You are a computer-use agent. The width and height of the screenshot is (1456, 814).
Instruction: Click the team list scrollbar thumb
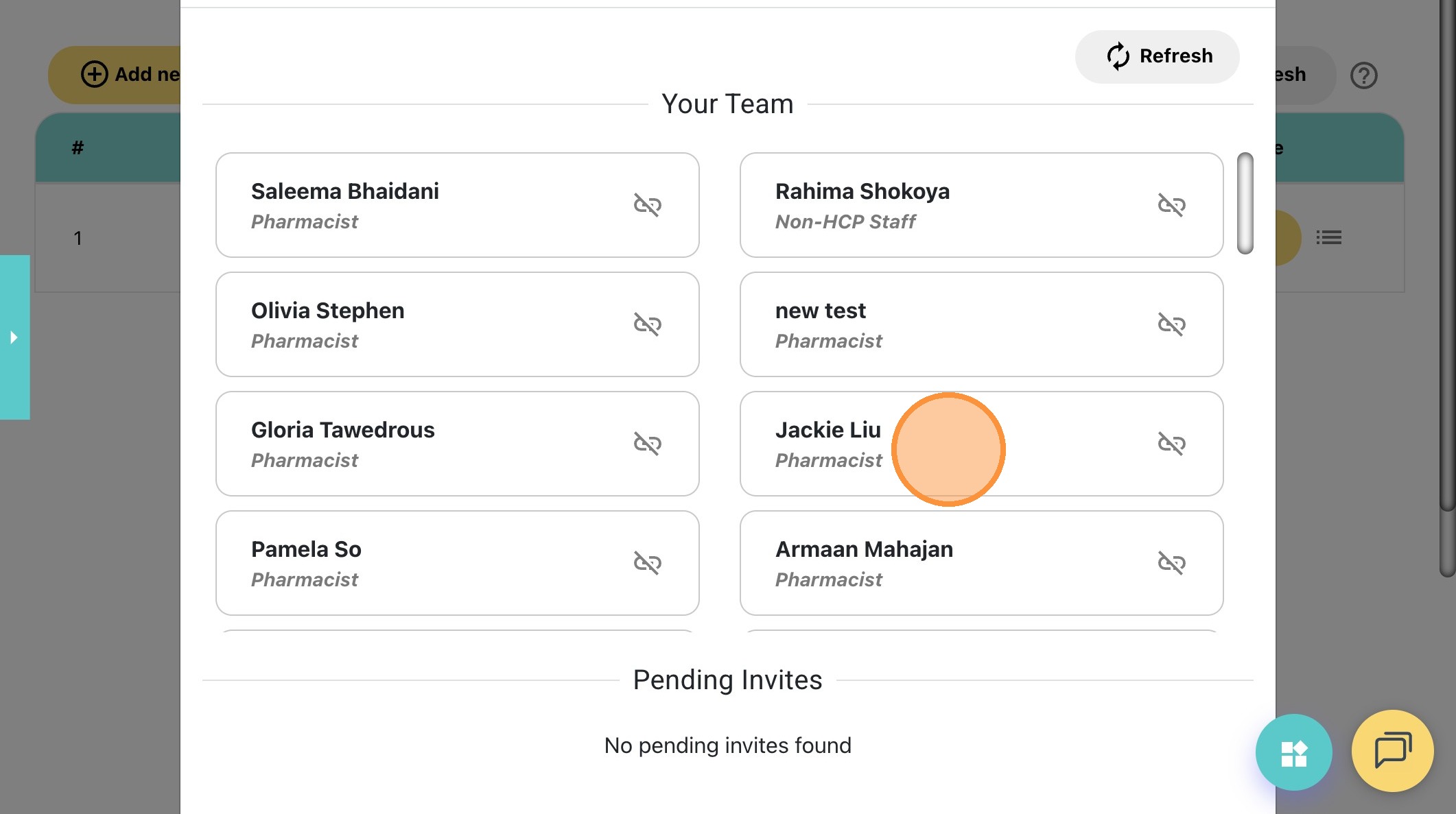(1245, 204)
